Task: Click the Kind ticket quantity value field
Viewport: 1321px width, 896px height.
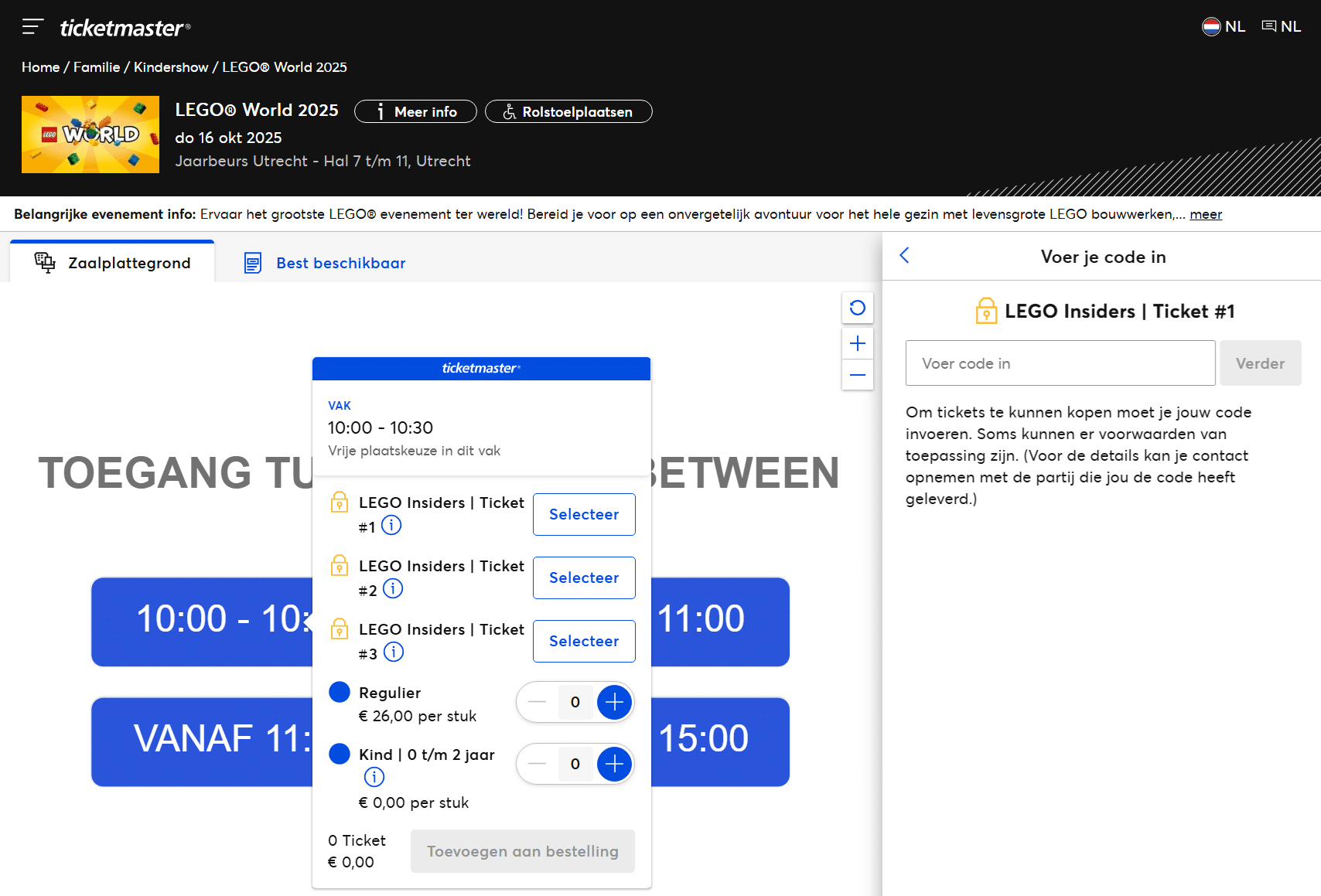Action: pos(575,764)
